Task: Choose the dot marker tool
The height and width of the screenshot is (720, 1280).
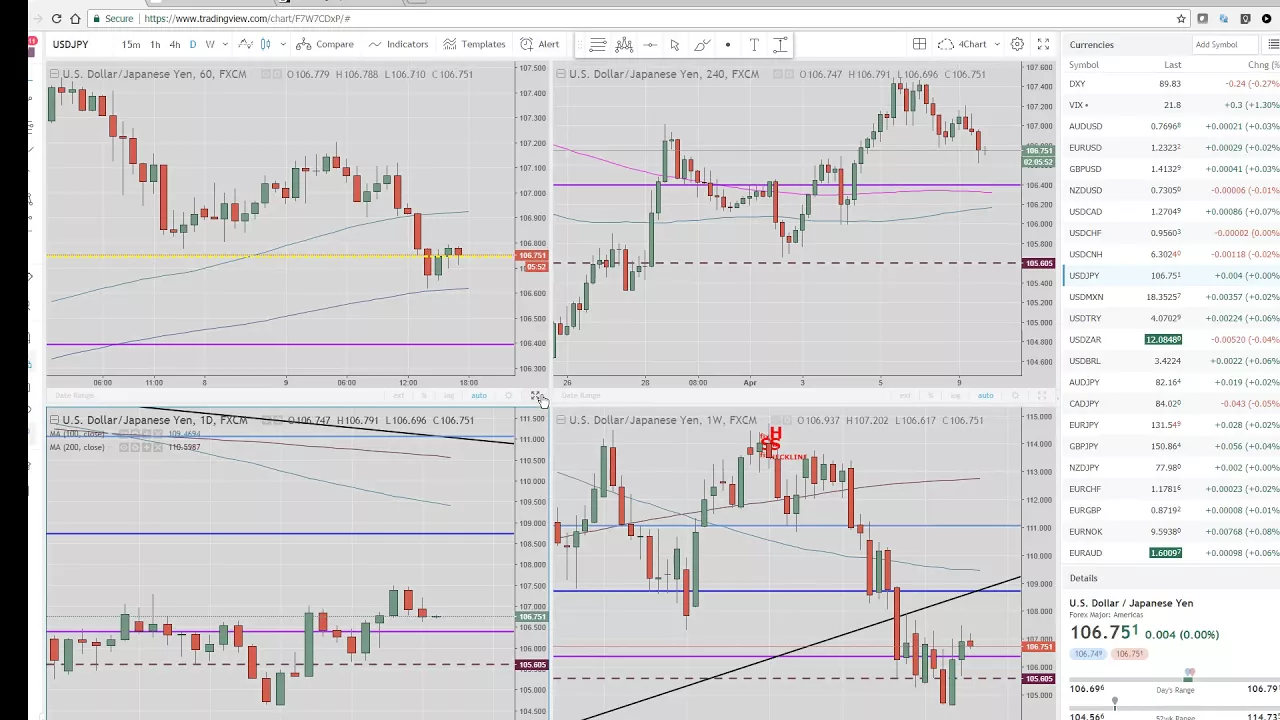Action: click(x=728, y=44)
